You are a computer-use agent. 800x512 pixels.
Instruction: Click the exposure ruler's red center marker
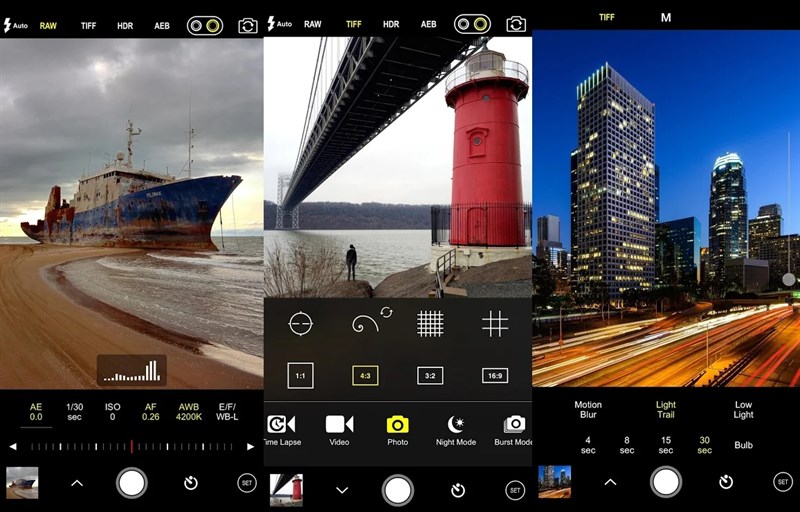(x=132, y=447)
